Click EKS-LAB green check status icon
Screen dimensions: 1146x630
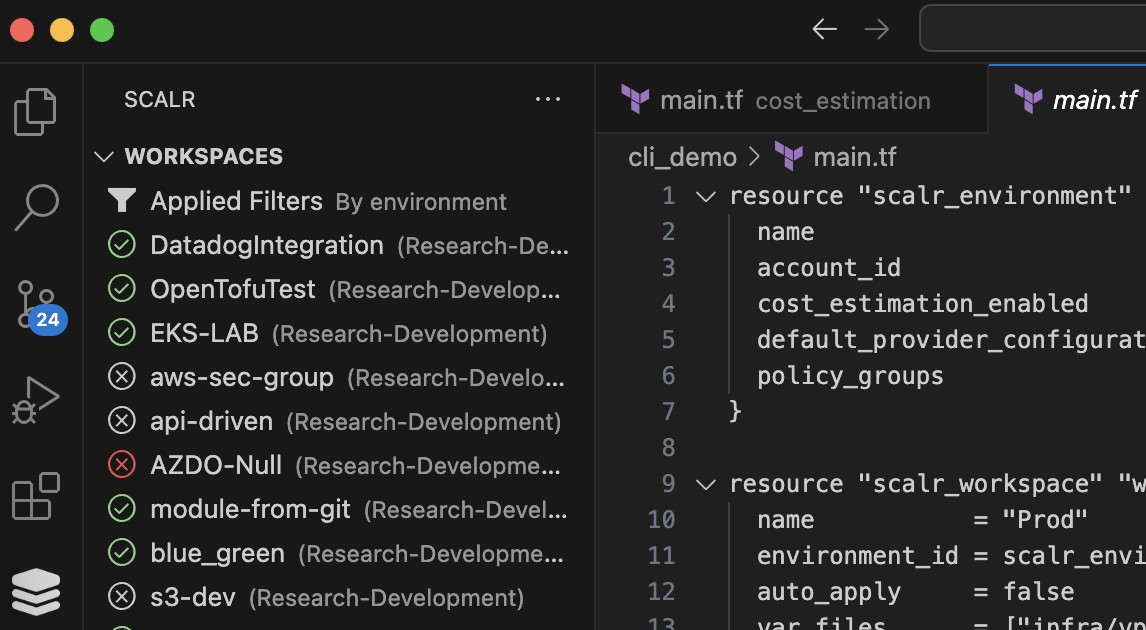coord(121,333)
